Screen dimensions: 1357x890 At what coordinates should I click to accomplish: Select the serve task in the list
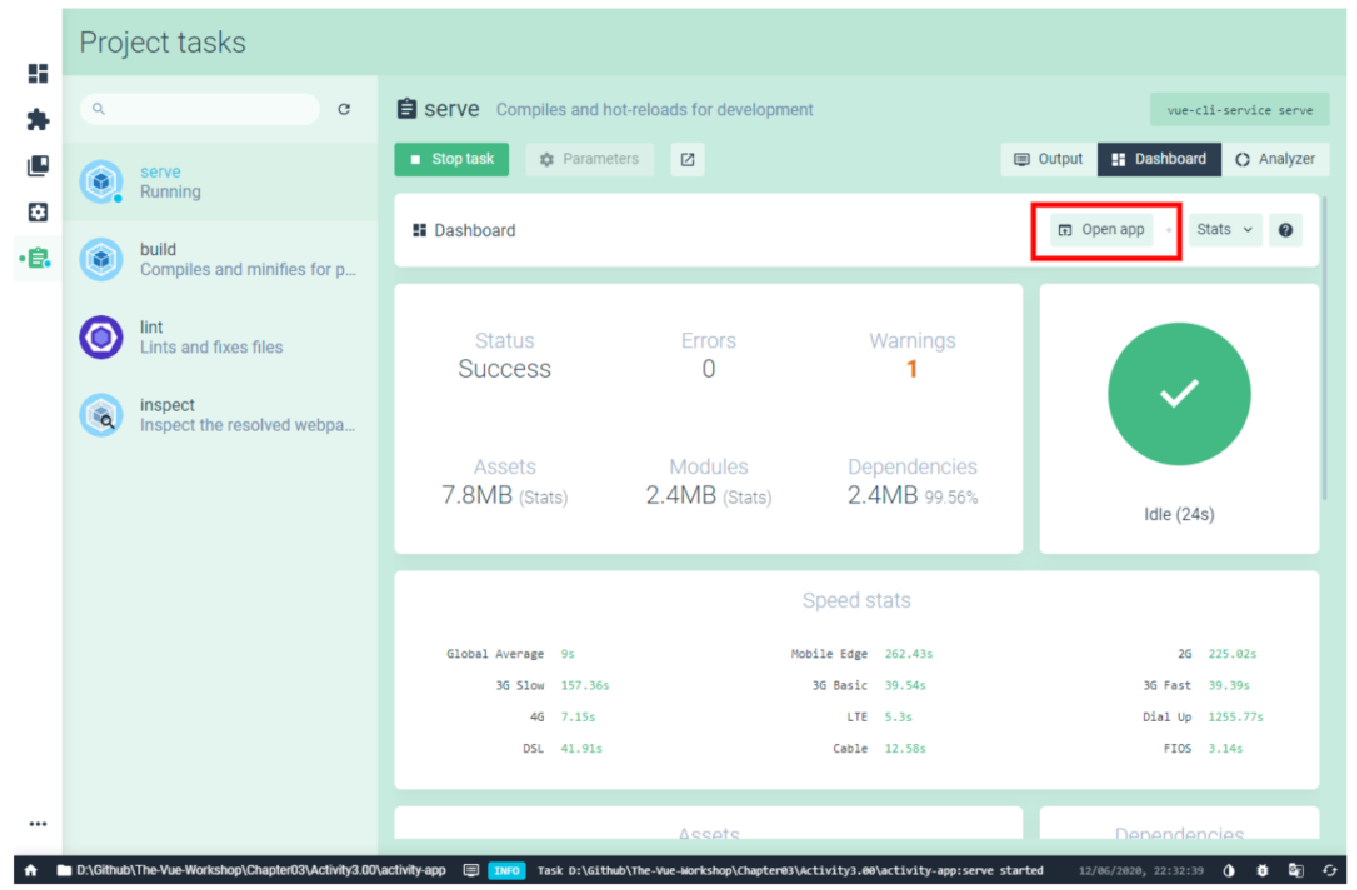[220, 182]
